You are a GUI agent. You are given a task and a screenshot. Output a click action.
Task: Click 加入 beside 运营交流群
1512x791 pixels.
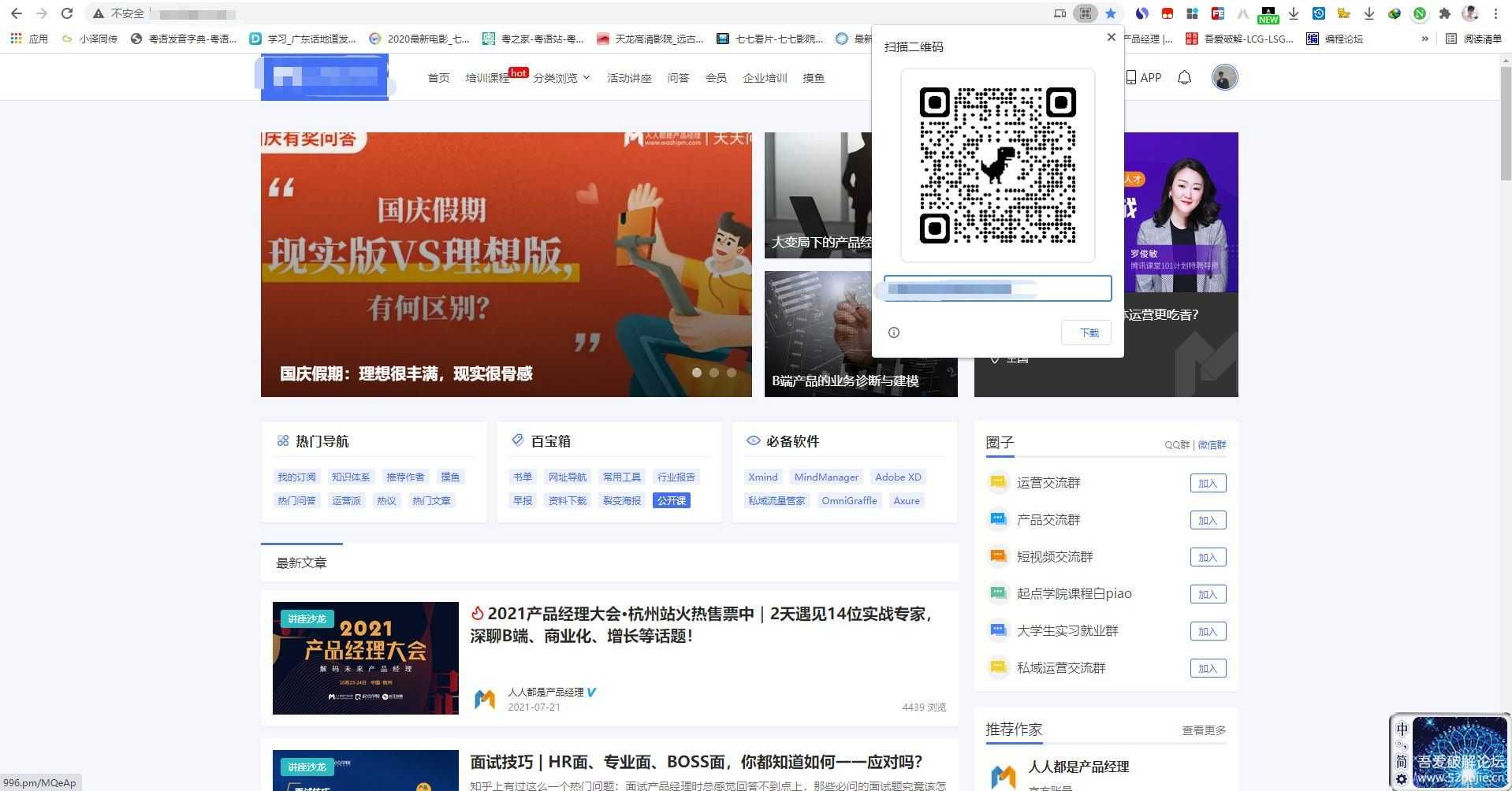(x=1208, y=484)
